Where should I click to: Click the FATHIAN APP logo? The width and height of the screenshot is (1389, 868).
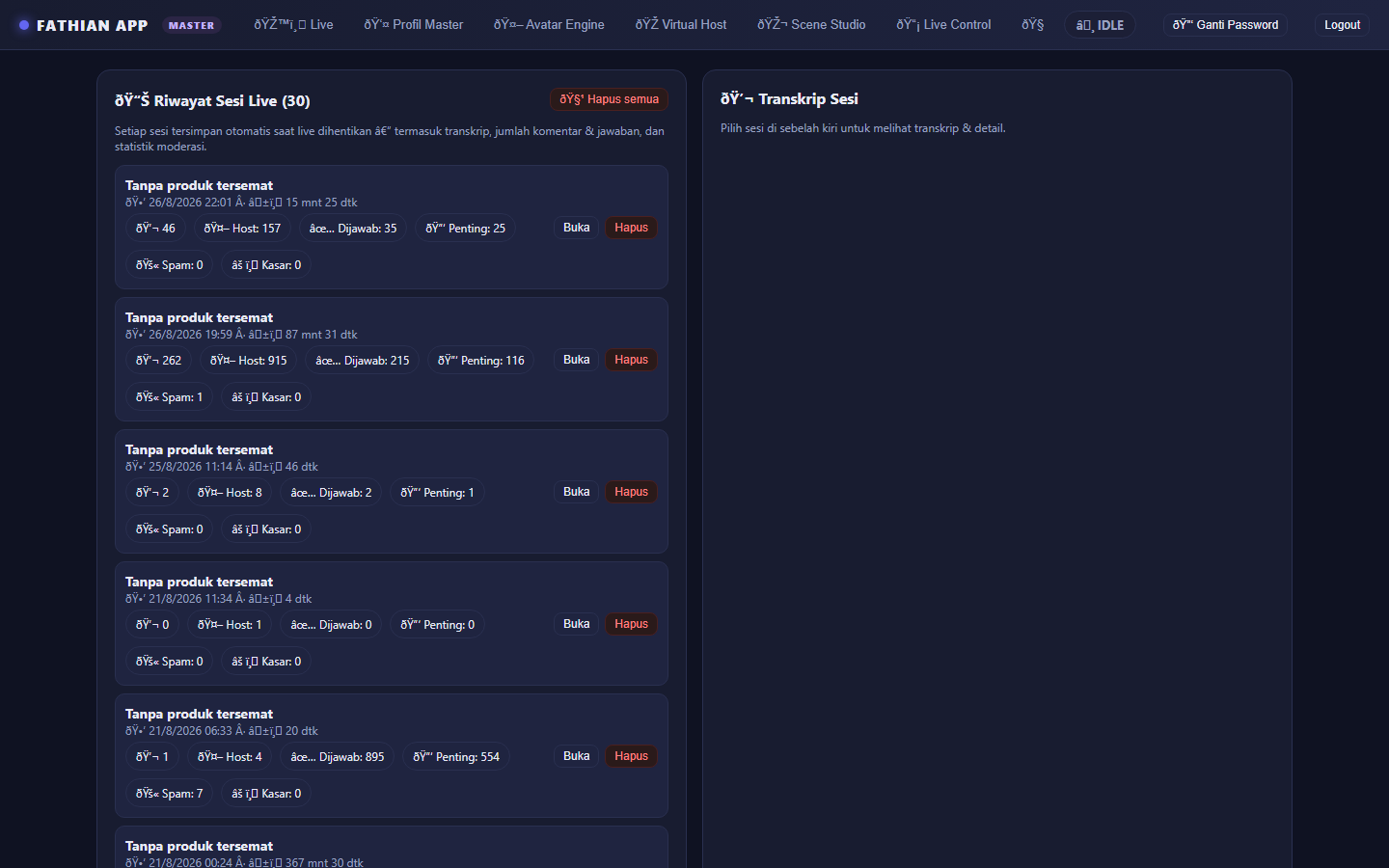pos(83,25)
